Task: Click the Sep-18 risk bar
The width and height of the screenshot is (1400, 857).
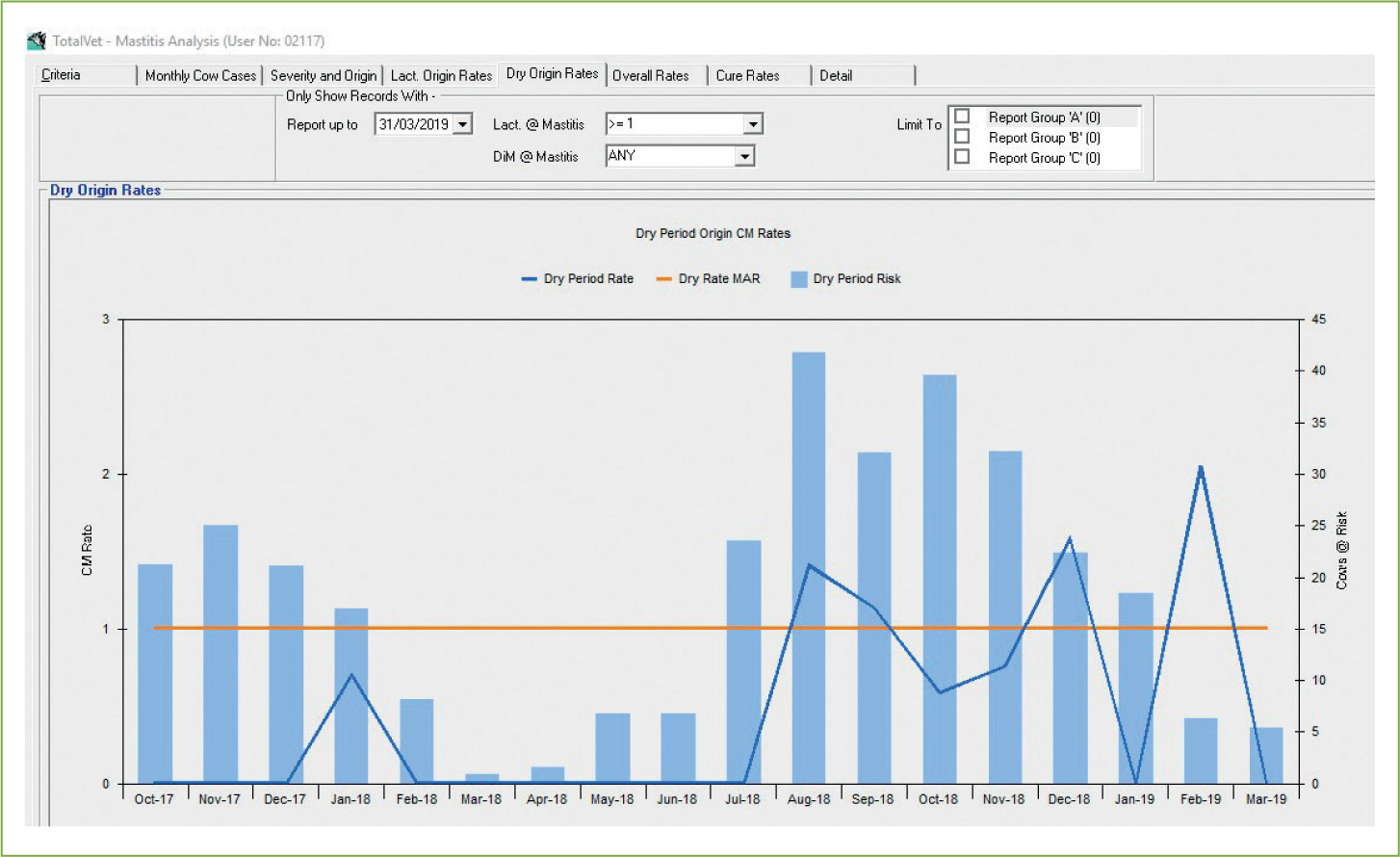Action: point(874,618)
